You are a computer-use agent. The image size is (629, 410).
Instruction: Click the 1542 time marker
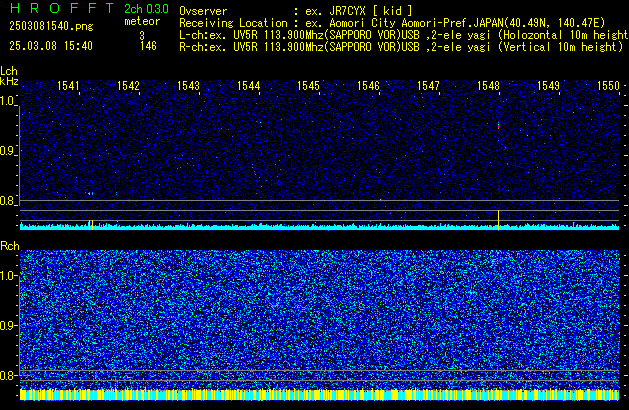click(128, 86)
